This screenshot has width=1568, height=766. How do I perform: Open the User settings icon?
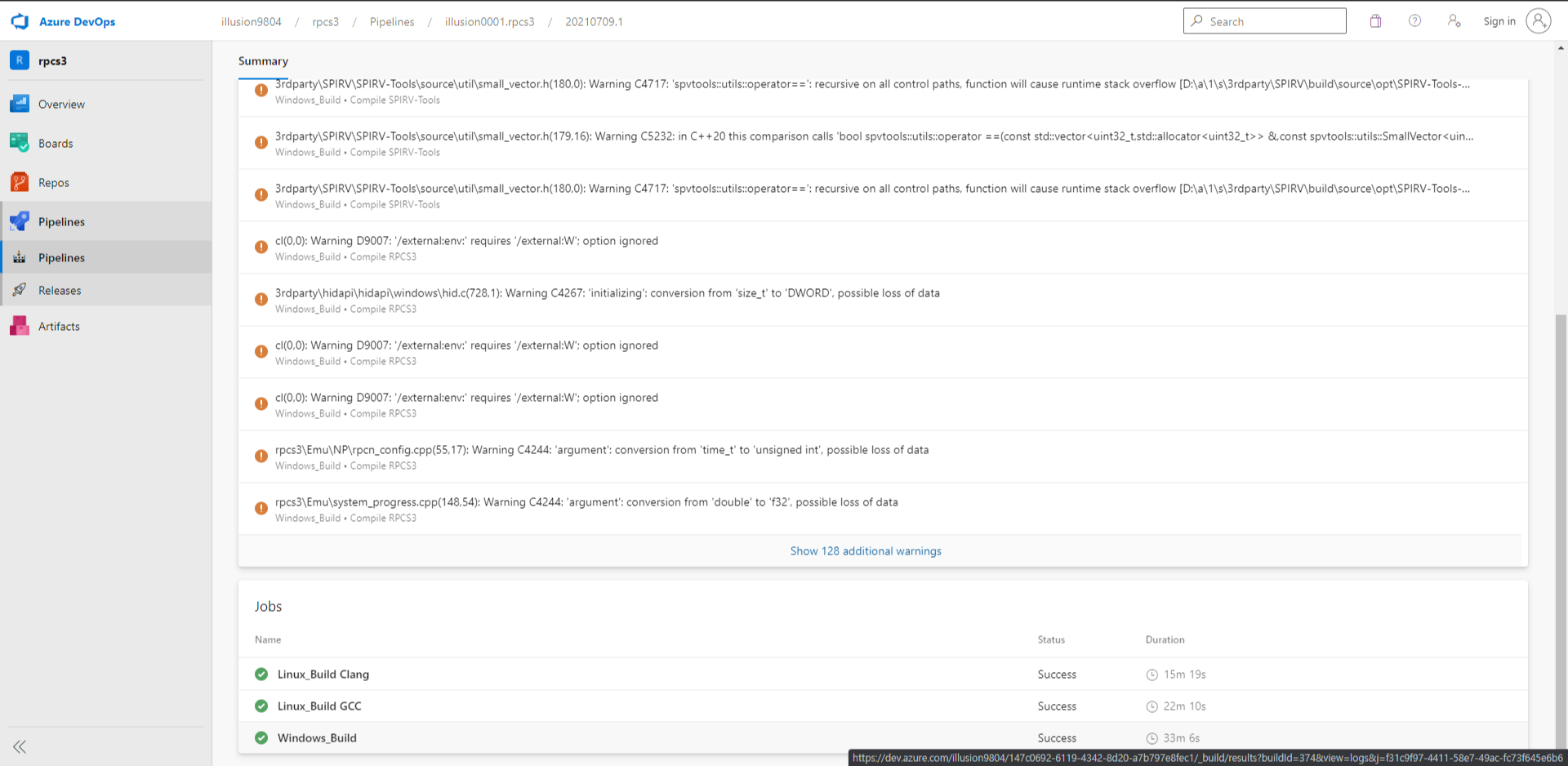[x=1454, y=21]
